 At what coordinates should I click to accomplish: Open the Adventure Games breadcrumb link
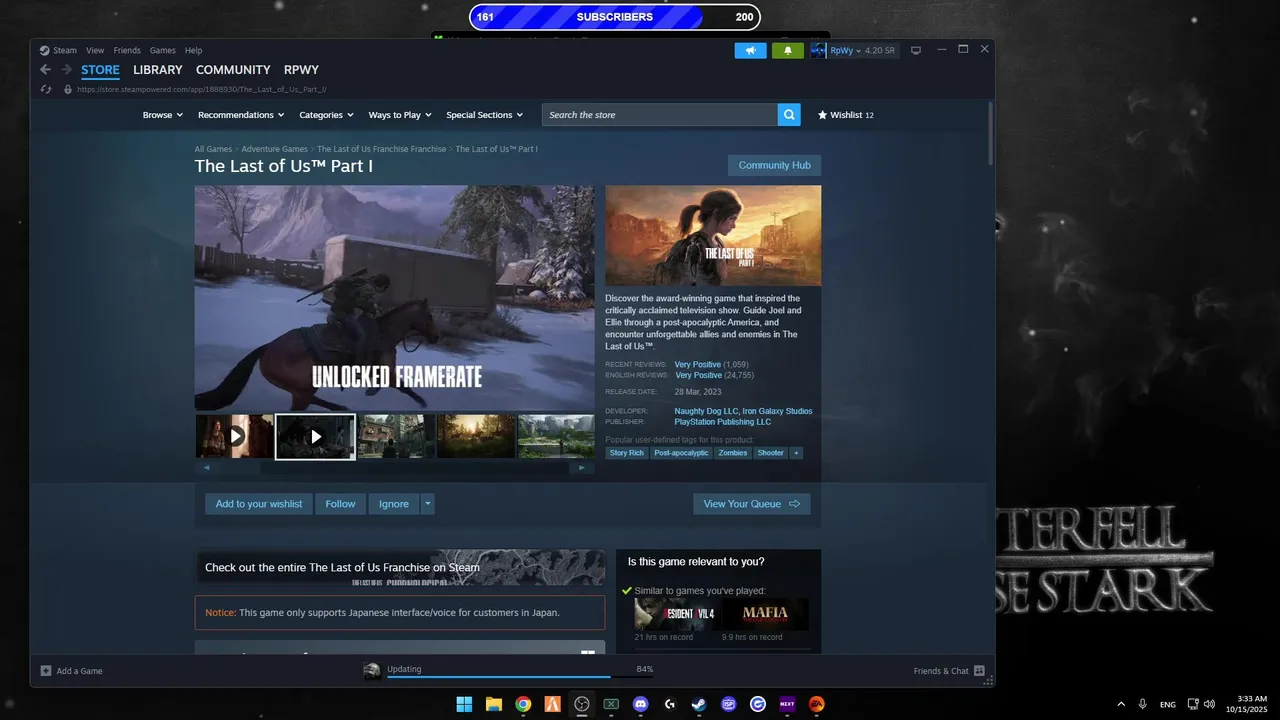pyautogui.click(x=274, y=149)
